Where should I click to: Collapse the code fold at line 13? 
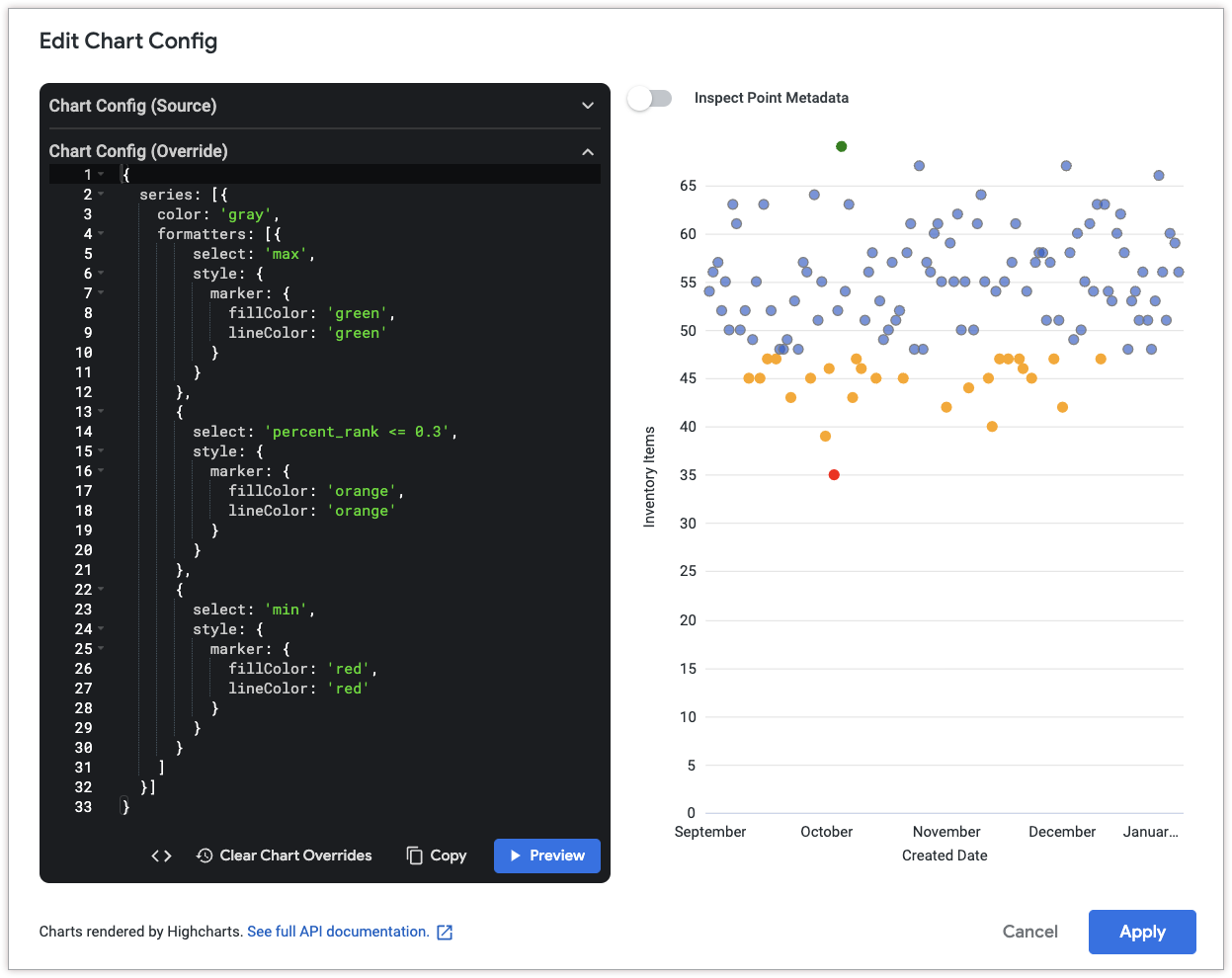[x=101, y=412]
